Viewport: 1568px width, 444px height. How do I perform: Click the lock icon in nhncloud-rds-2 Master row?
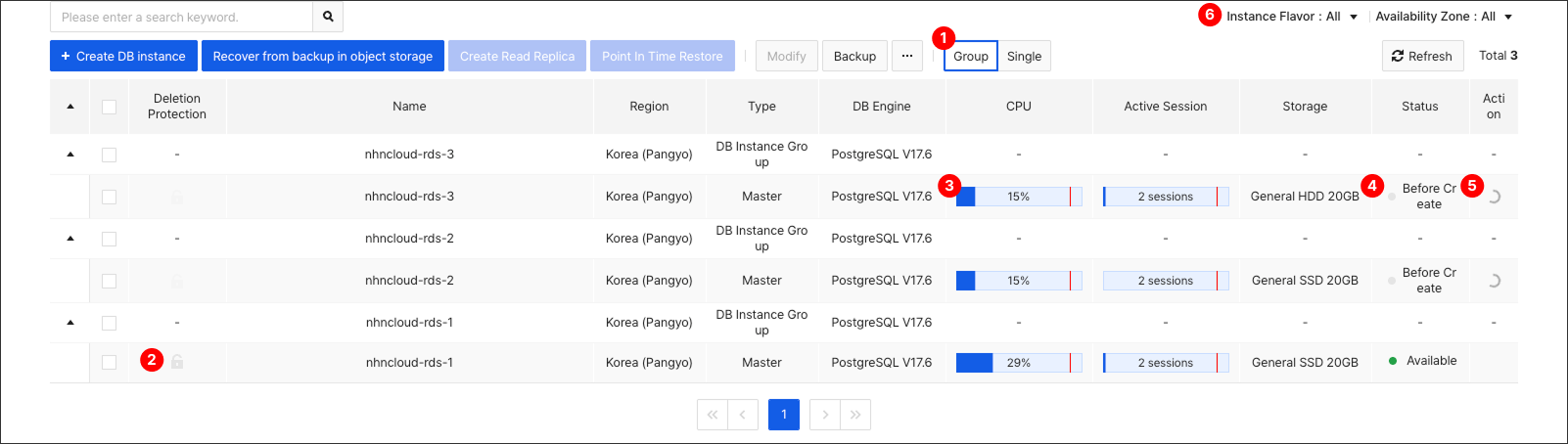(x=177, y=281)
